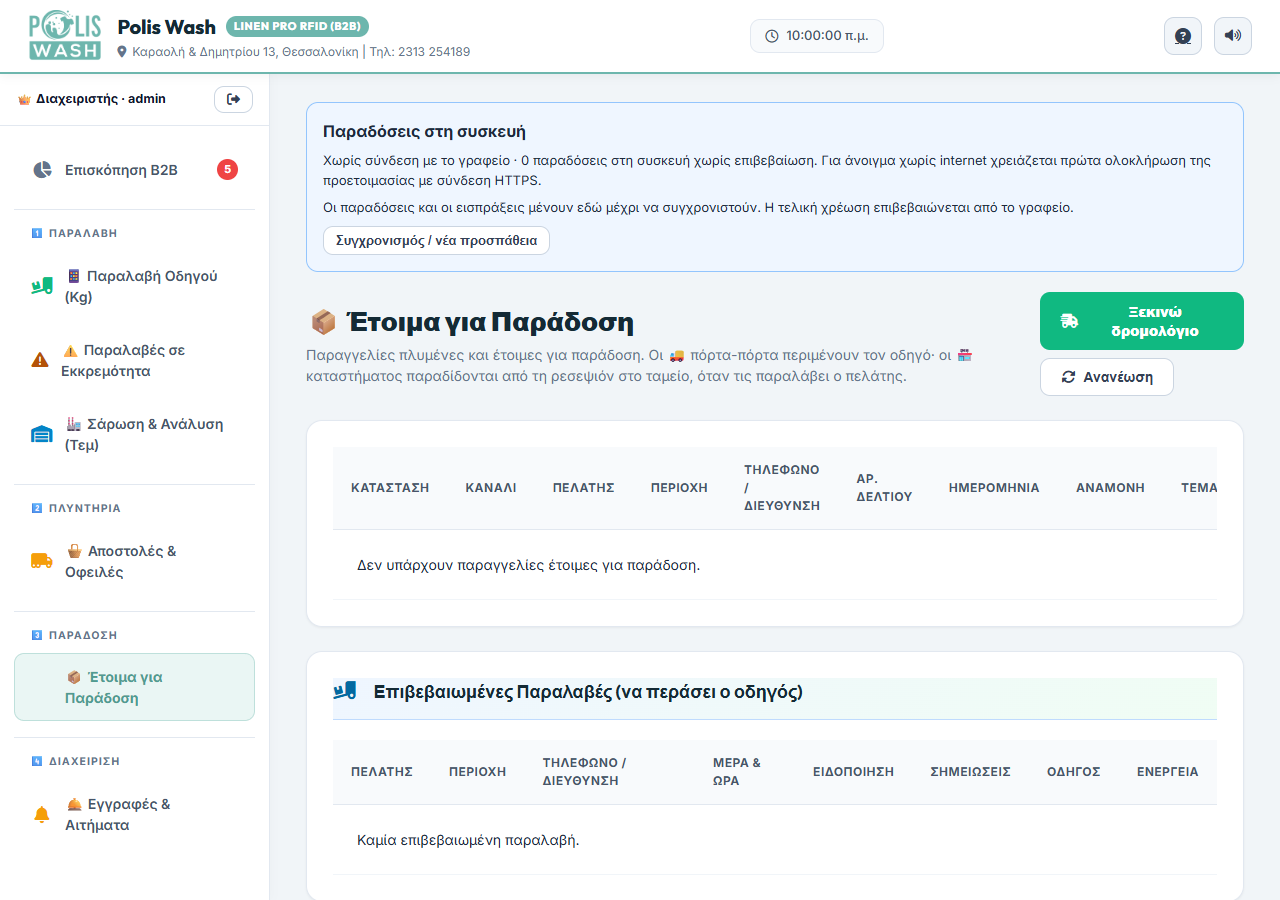Viewport: 1280px width, 900px height.
Task: Click the ΚΑΤΑΣΤΑΣΗ column header
Action: point(390,488)
